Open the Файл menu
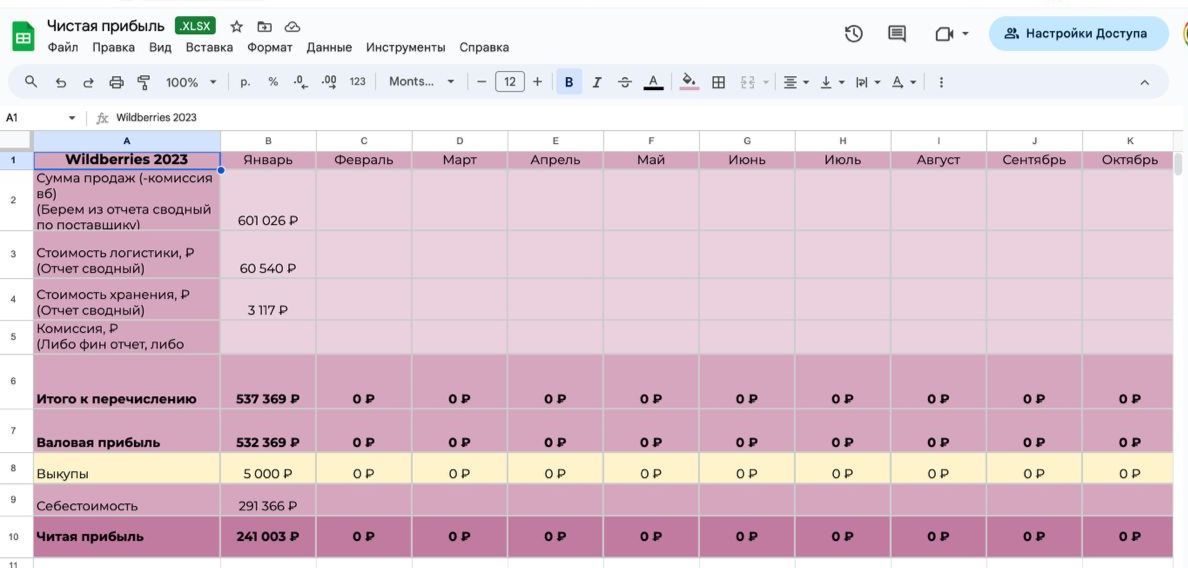1188x568 pixels. [x=63, y=47]
